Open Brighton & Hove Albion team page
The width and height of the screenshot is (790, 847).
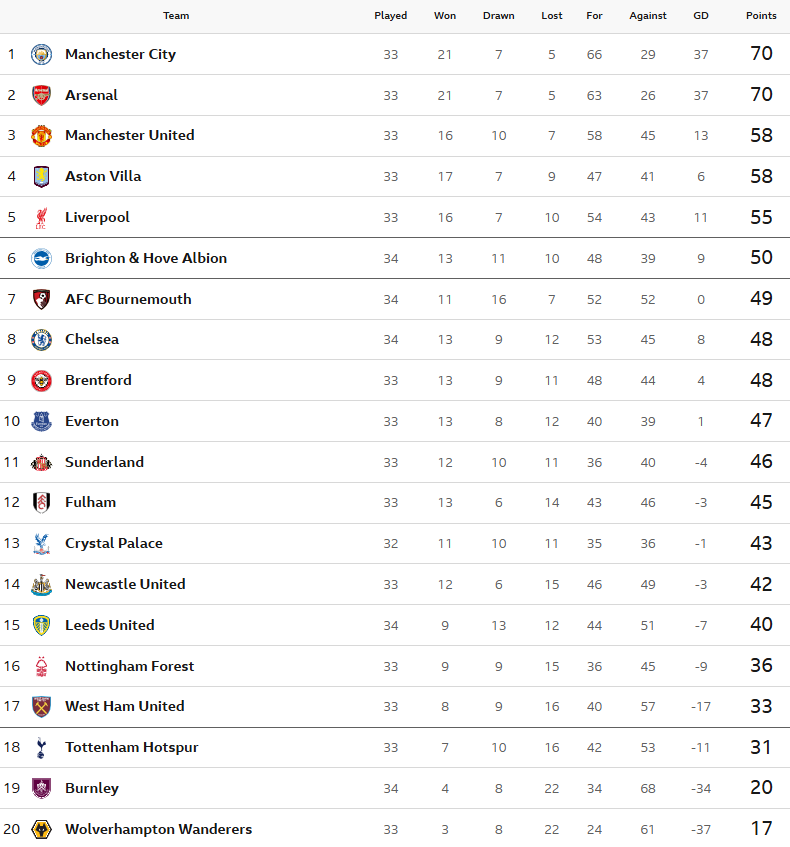point(146,258)
